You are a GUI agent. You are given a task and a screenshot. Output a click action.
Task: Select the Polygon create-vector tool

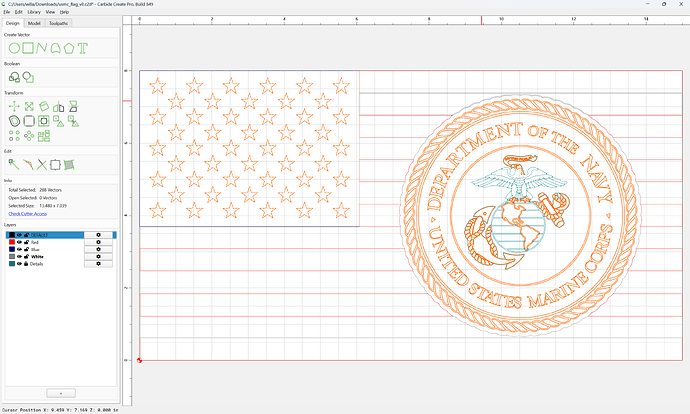(69, 48)
